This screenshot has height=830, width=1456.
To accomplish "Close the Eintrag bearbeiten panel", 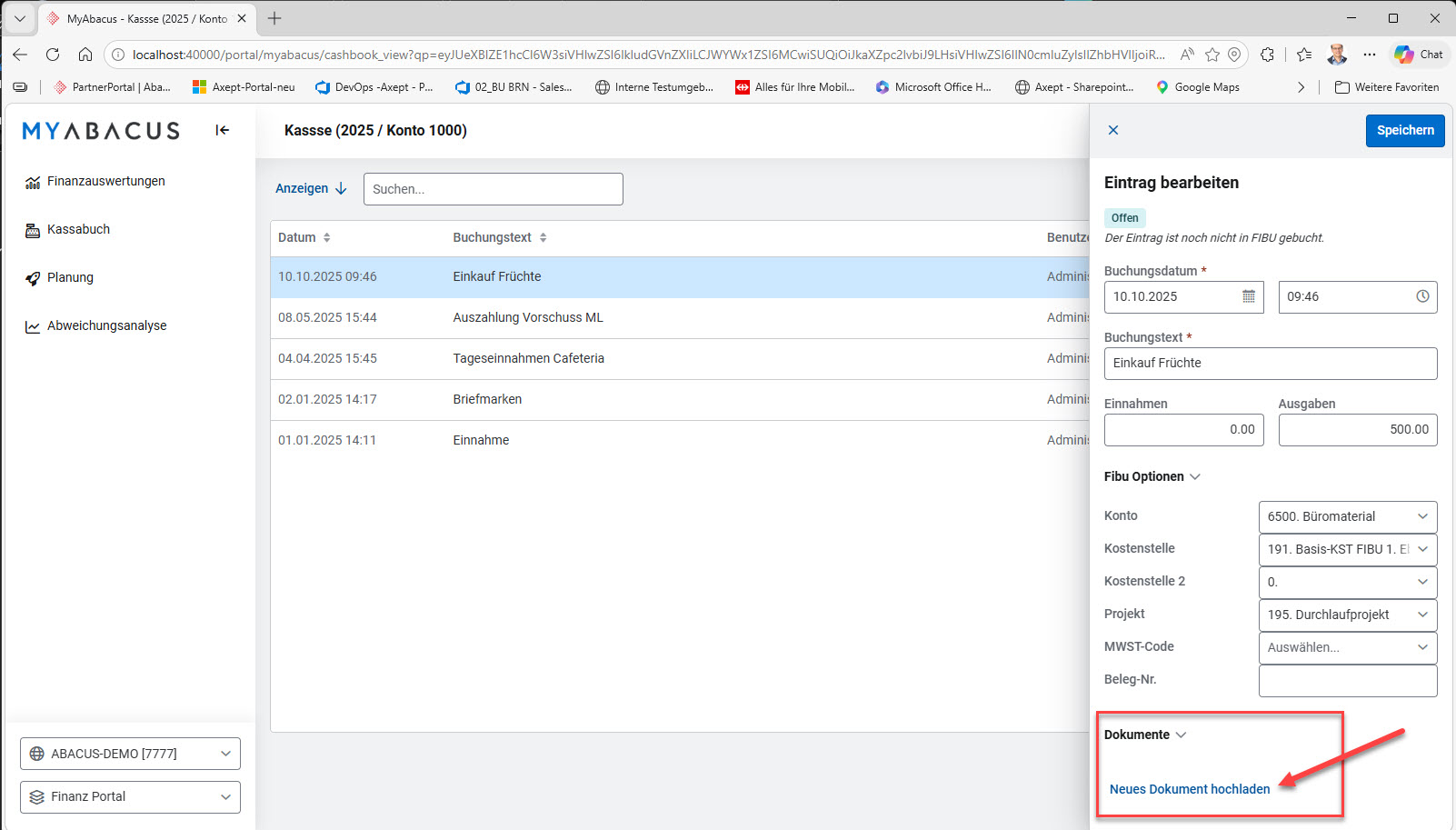I will click(1113, 130).
